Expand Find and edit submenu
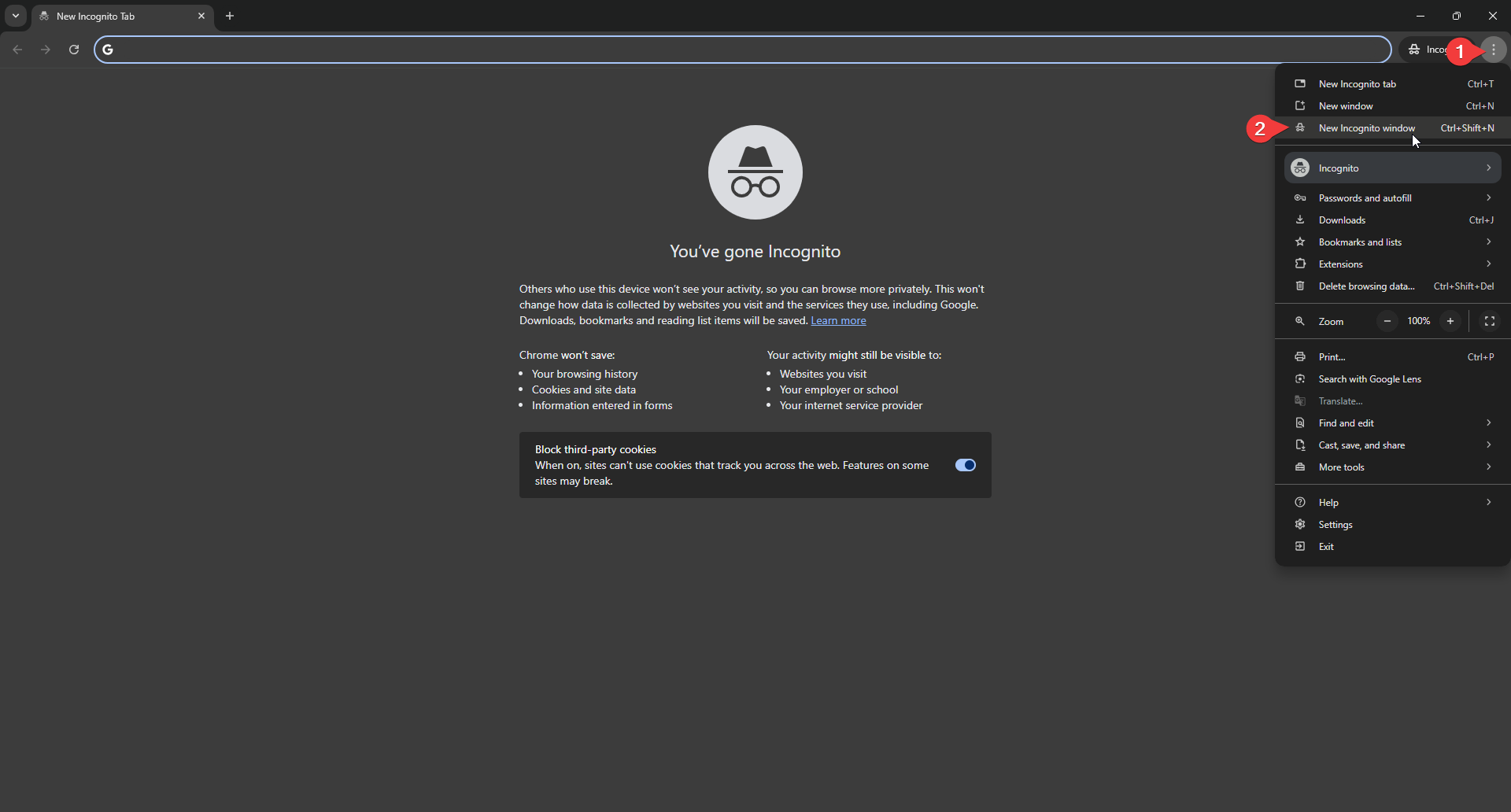 tap(1393, 423)
